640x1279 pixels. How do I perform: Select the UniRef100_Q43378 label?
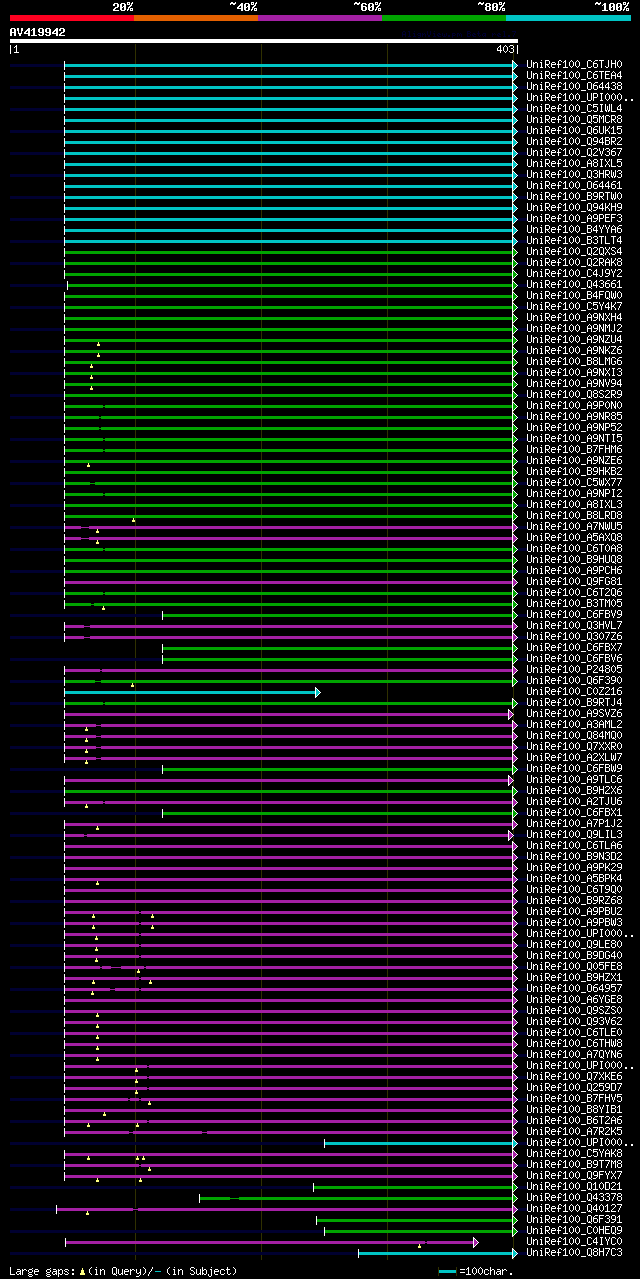574,1197
